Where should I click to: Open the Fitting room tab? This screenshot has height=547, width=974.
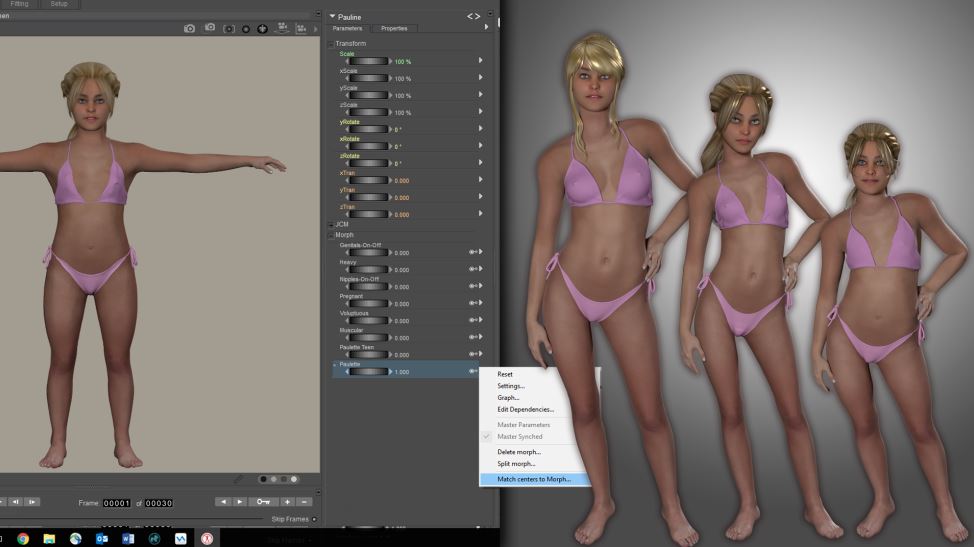point(19,4)
